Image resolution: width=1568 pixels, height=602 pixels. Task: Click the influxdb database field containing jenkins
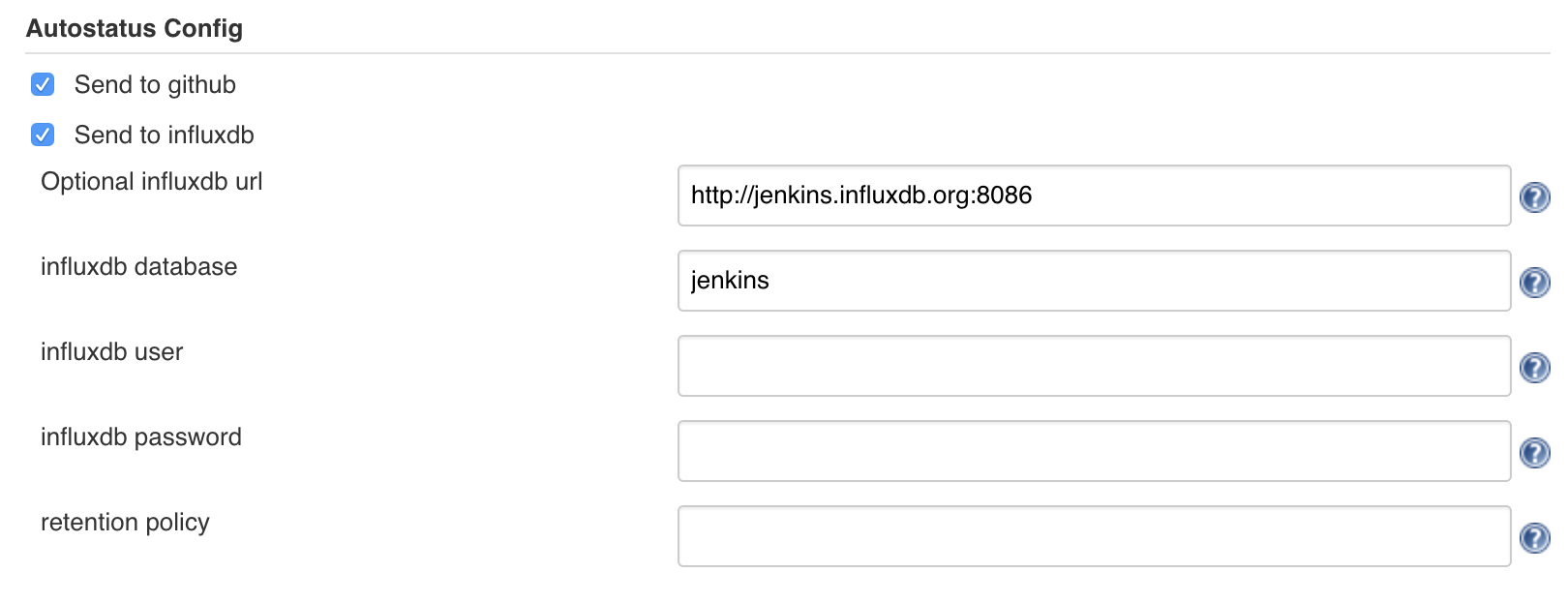pos(1094,281)
